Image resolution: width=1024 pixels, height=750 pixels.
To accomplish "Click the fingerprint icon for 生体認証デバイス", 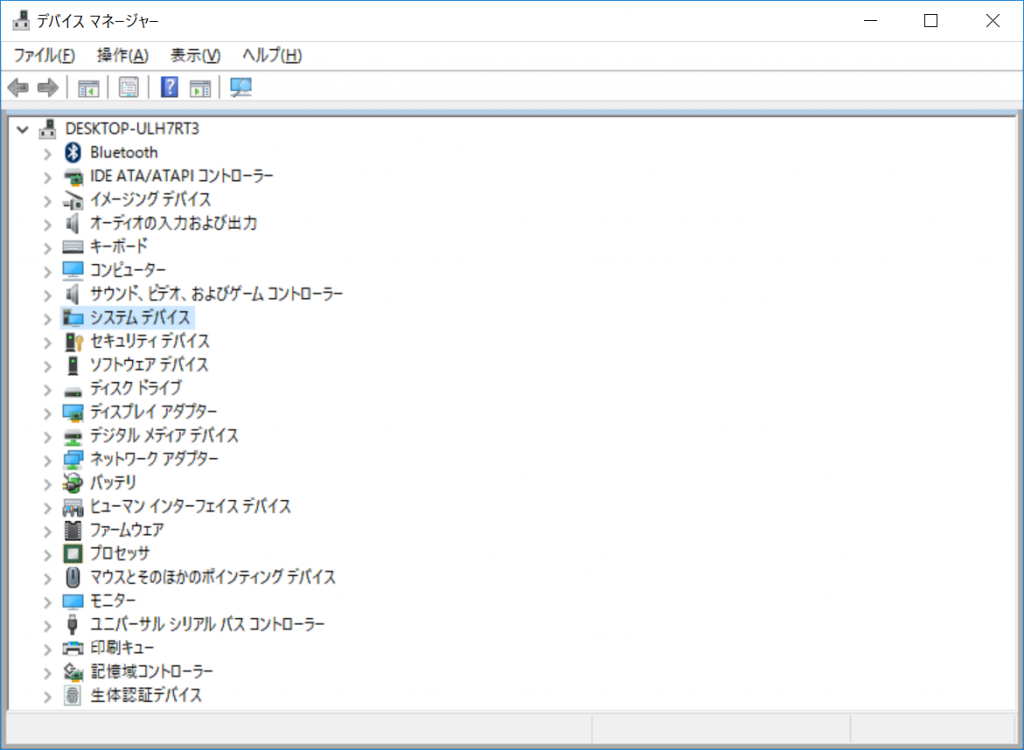I will pos(72,695).
